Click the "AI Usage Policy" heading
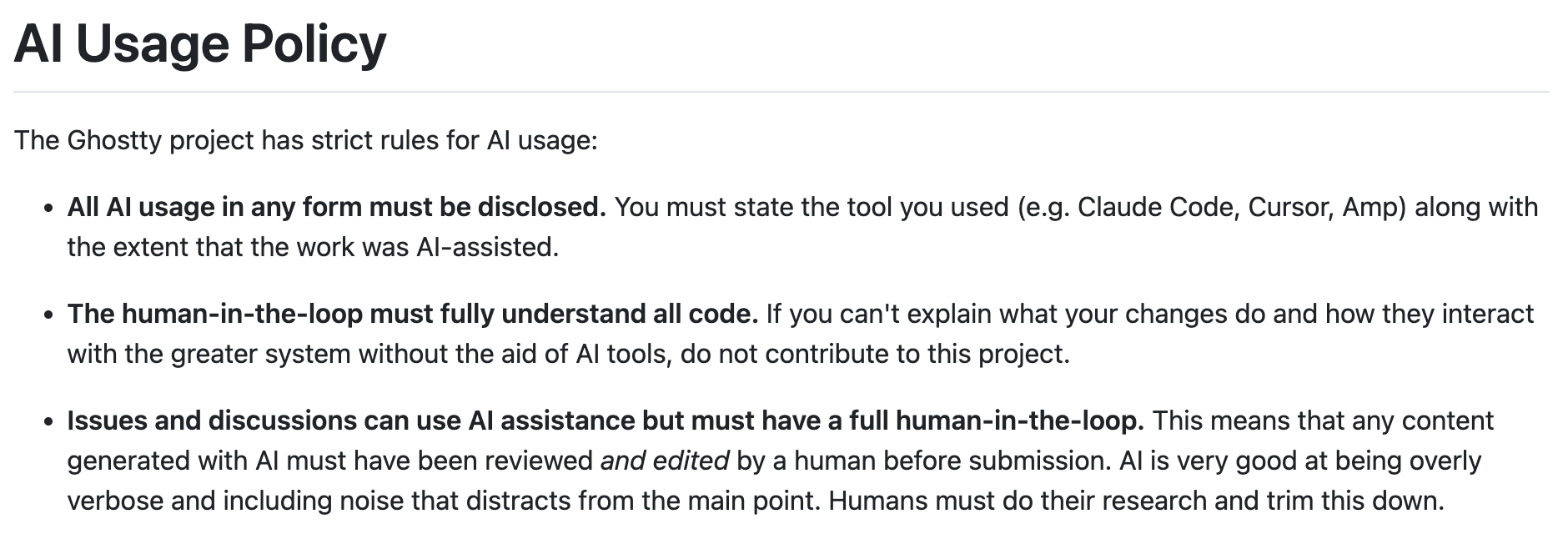The width and height of the screenshot is (1568, 539). [x=200, y=43]
